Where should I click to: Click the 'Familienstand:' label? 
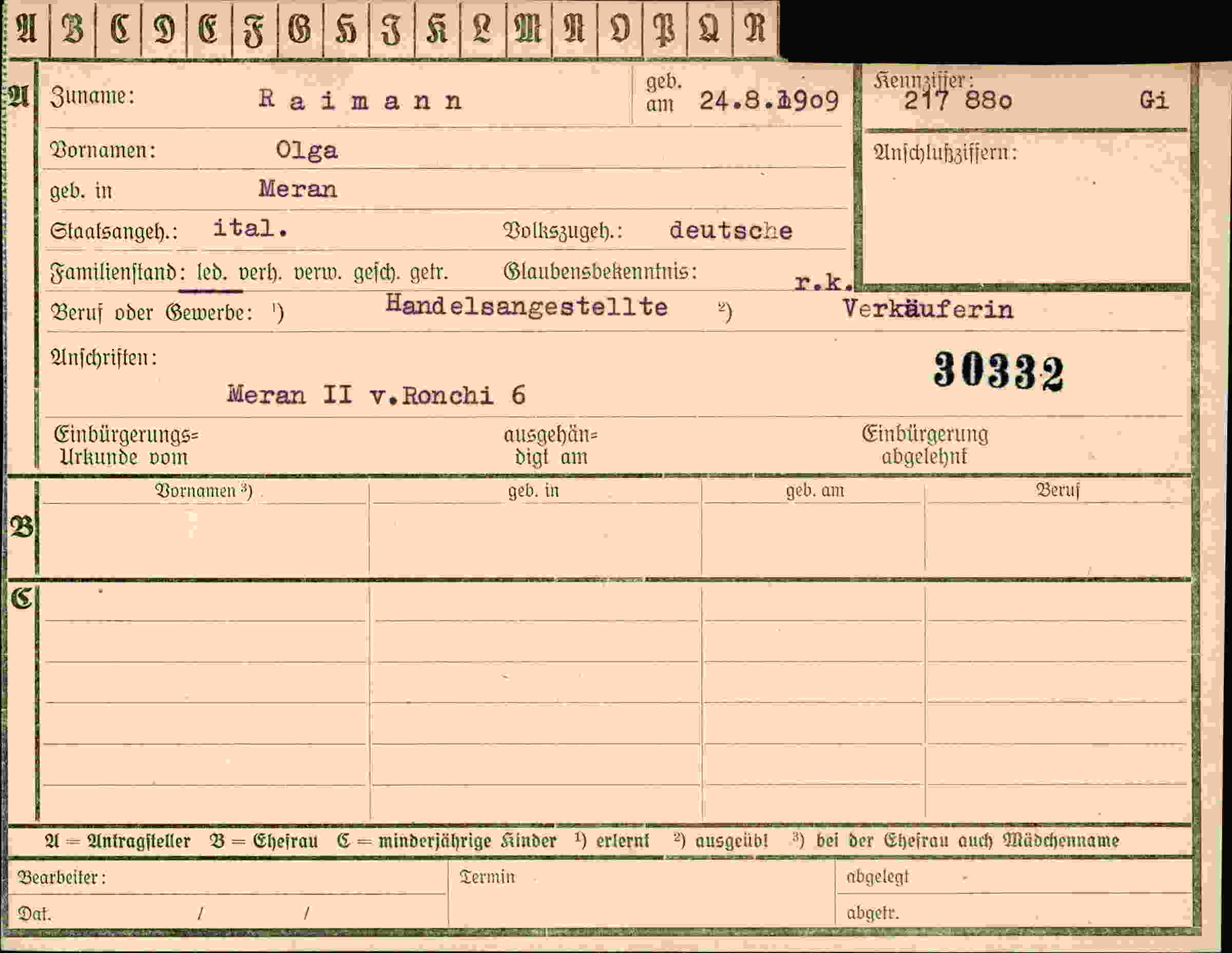pyautogui.click(x=118, y=273)
